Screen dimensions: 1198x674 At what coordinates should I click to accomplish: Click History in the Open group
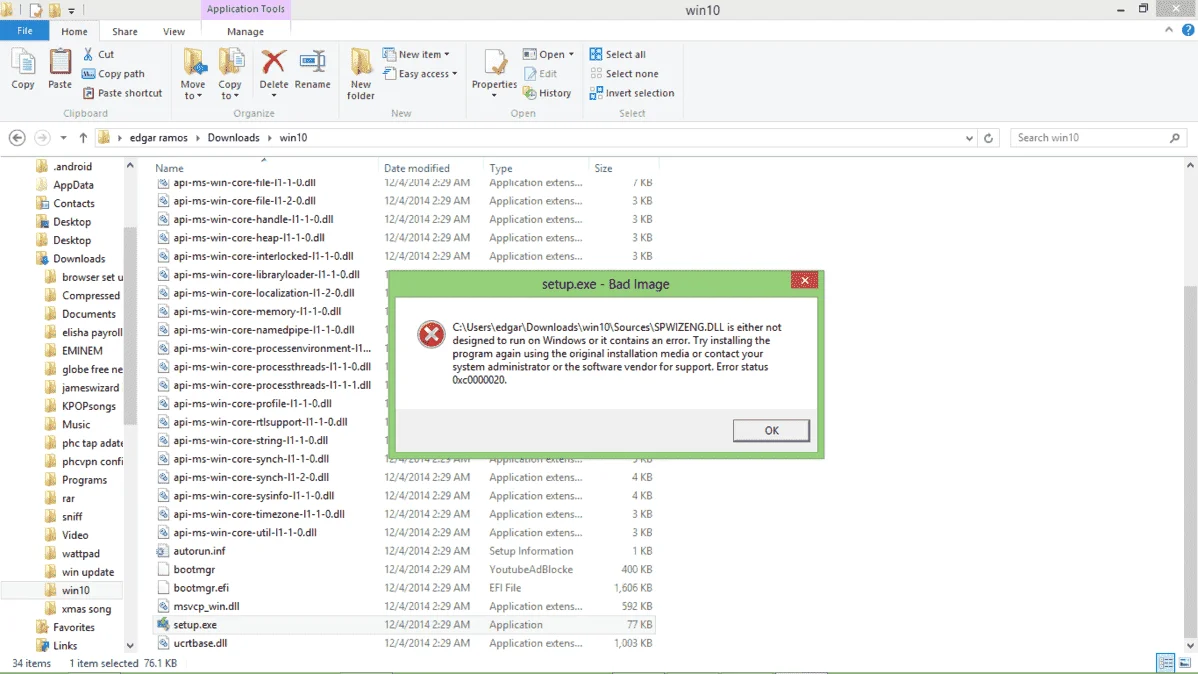pos(547,92)
